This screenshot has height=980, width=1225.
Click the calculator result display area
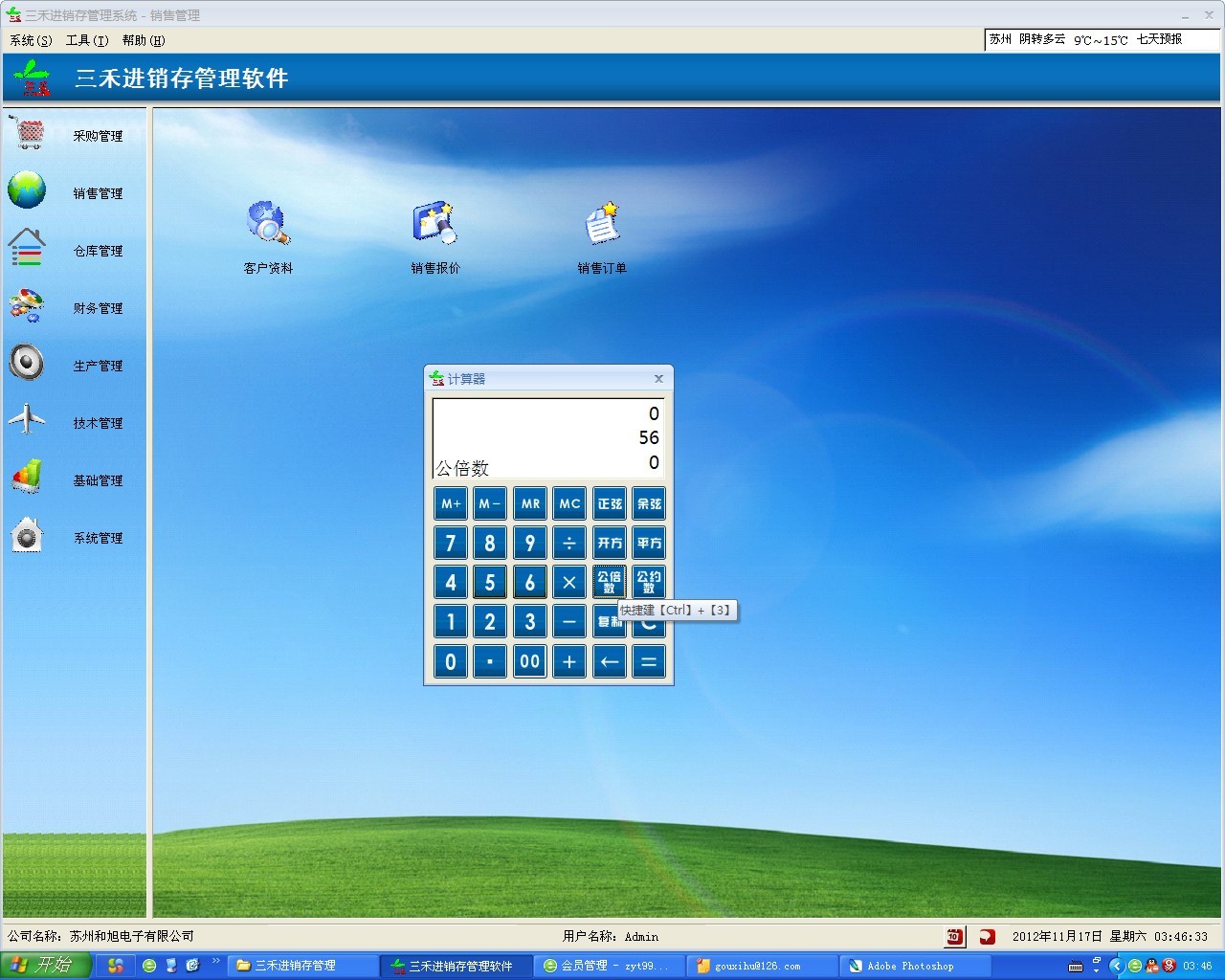click(x=548, y=438)
